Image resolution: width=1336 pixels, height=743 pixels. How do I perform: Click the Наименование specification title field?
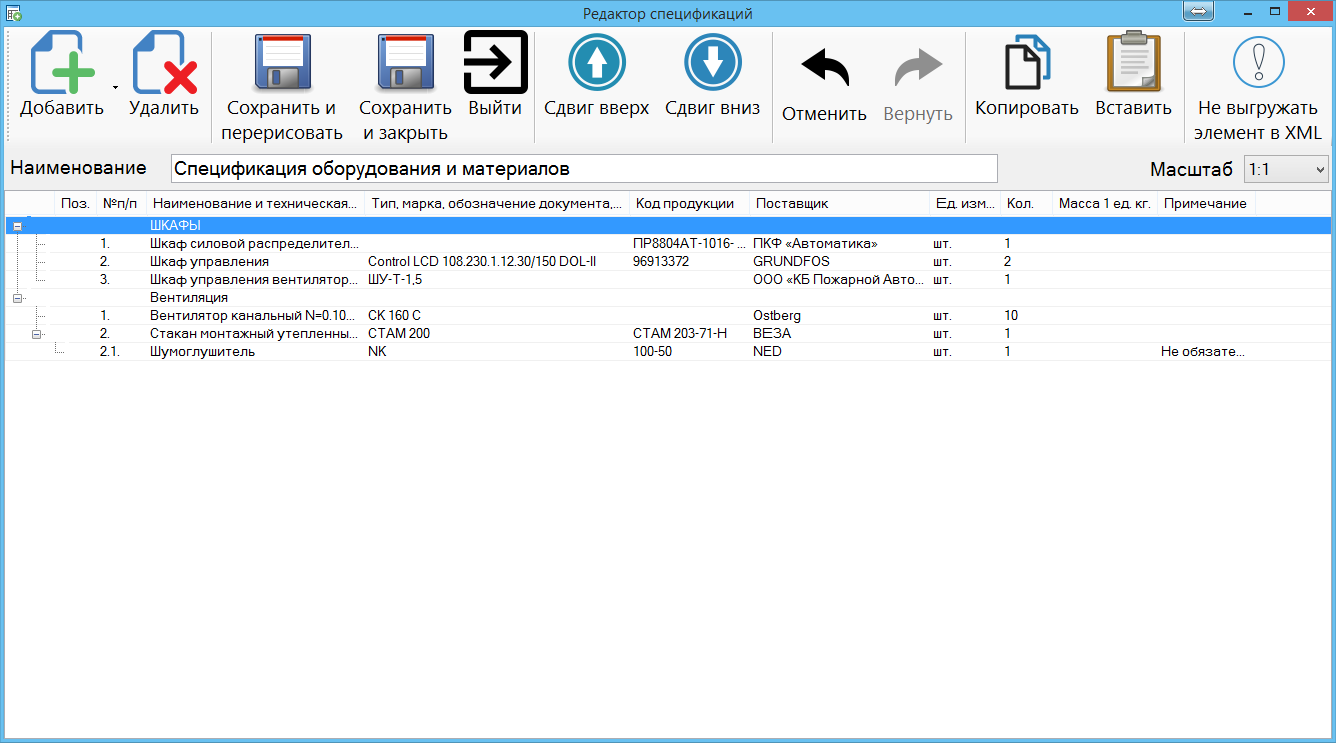pos(584,169)
